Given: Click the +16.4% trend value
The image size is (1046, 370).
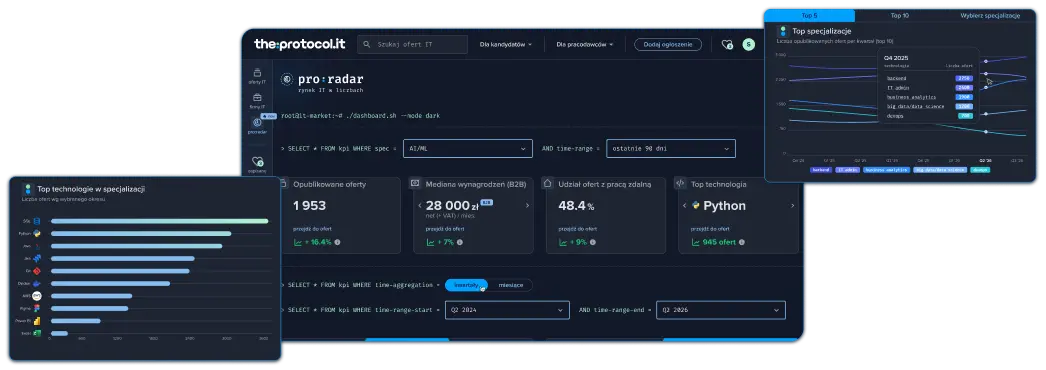Looking at the screenshot, I should (318, 242).
